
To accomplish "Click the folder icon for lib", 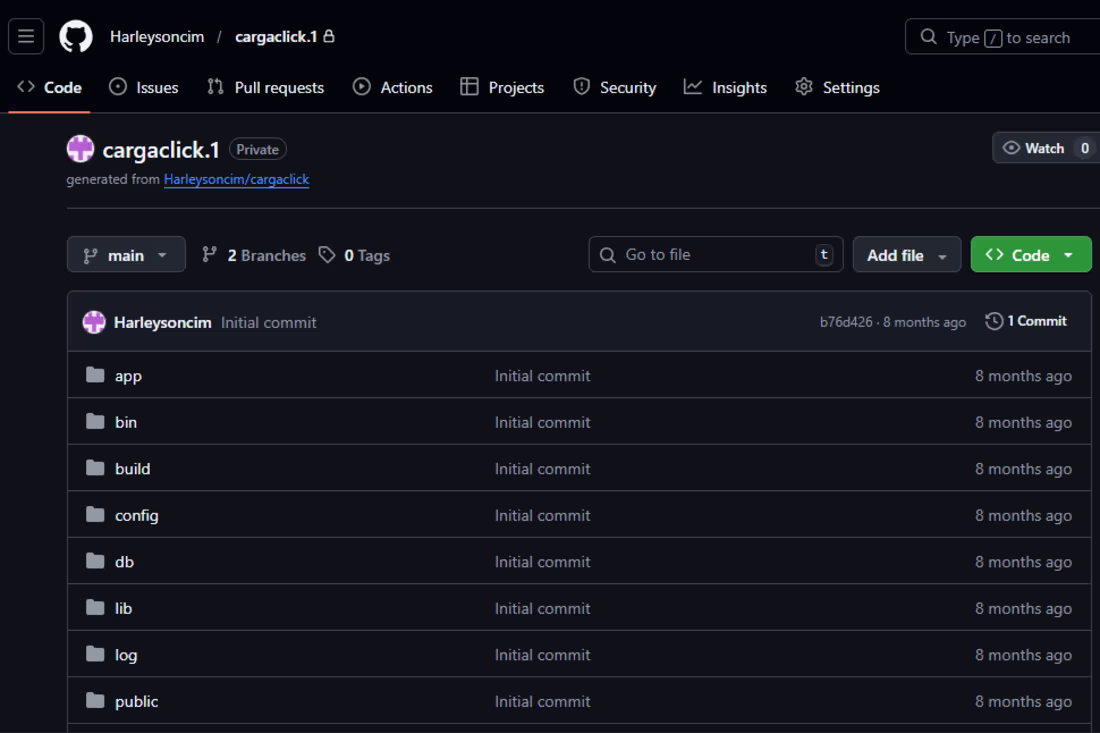I will tap(95, 607).
